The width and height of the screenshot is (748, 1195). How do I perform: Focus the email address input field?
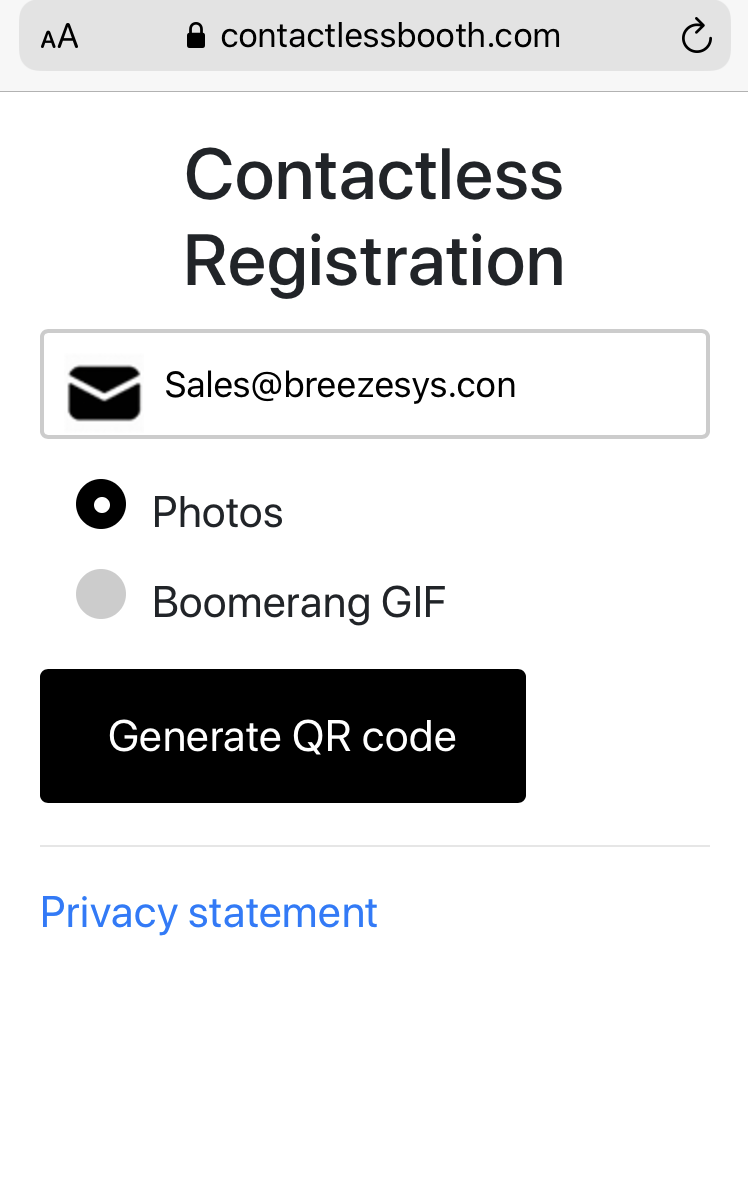(x=375, y=384)
